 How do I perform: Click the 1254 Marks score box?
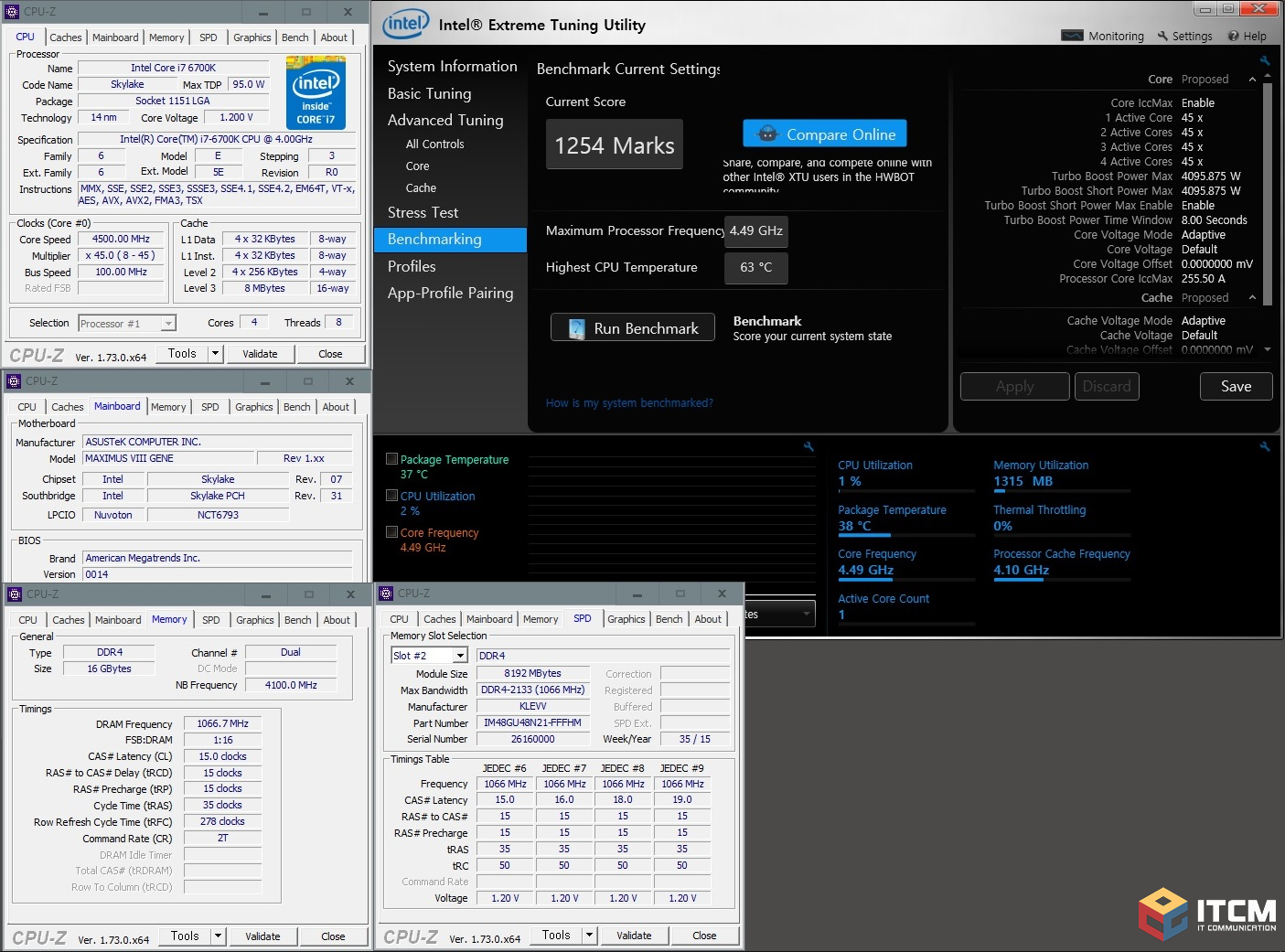(615, 144)
